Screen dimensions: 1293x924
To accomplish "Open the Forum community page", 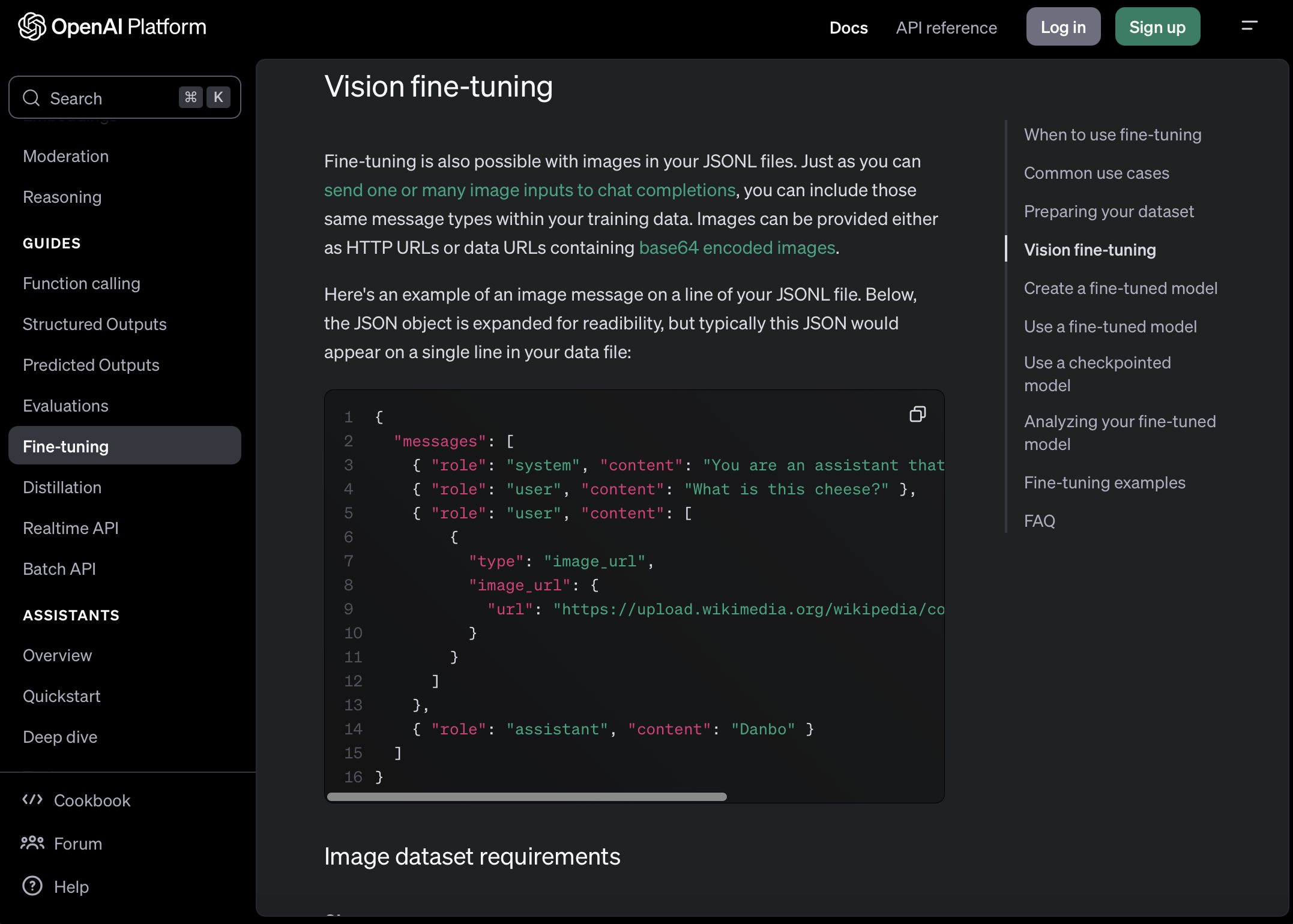I will tap(77, 844).
